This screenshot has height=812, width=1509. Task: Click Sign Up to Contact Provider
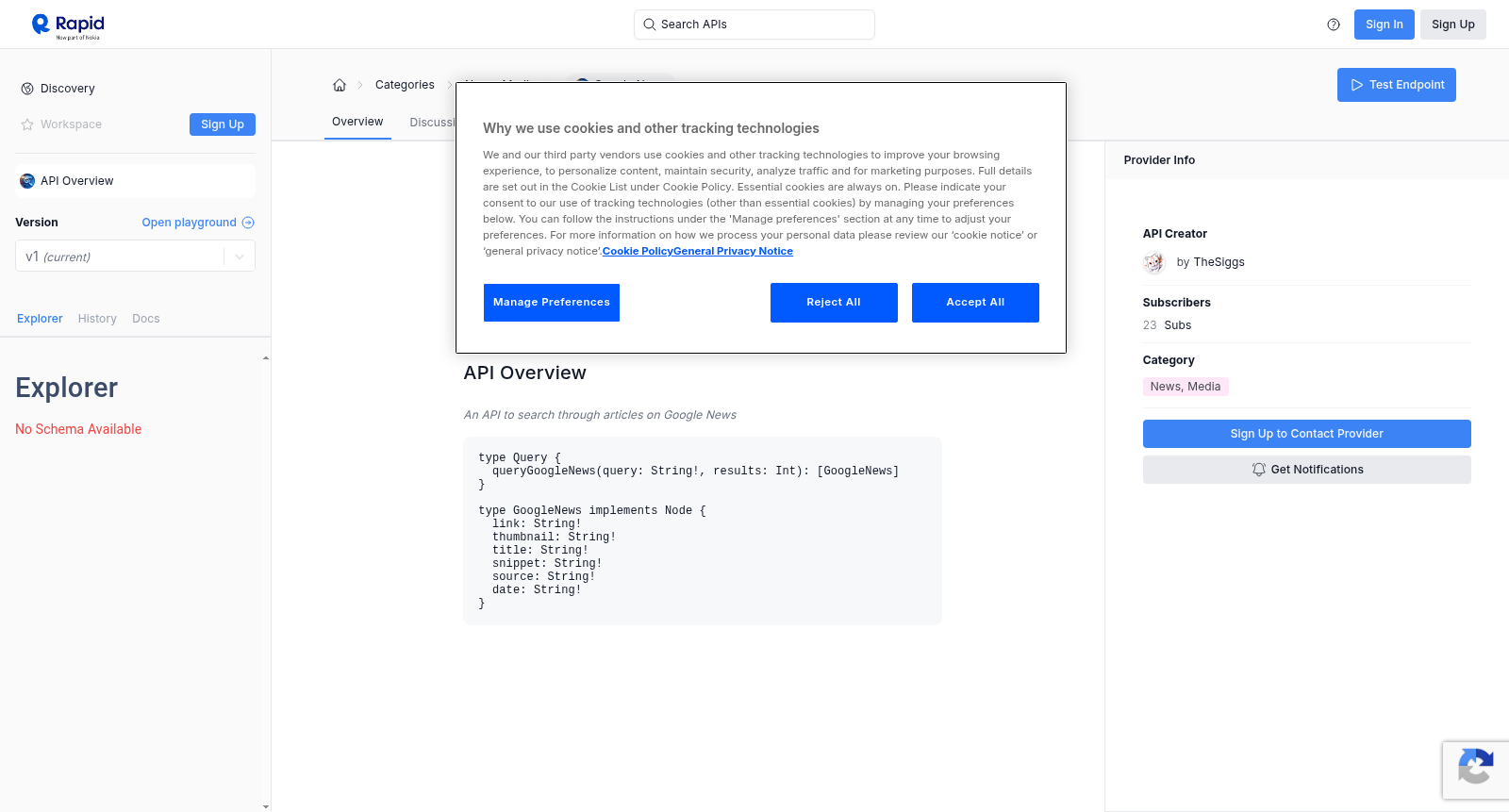click(x=1307, y=434)
